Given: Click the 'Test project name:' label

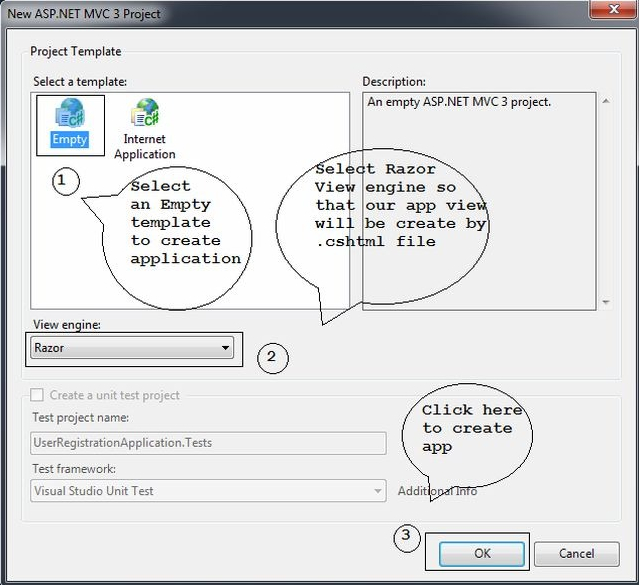Looking at the screenshot, I should pos(81,417).
